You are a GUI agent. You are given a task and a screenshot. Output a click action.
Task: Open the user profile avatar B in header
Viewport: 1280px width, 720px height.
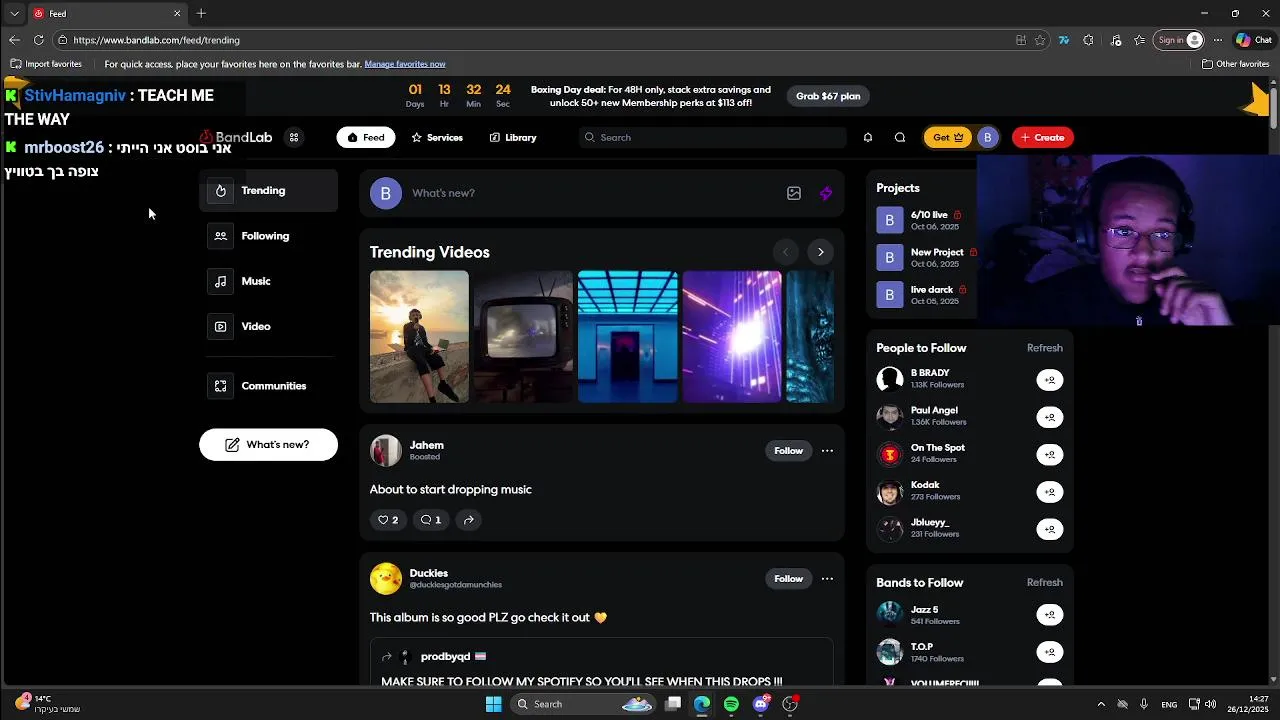pos(987,137)
